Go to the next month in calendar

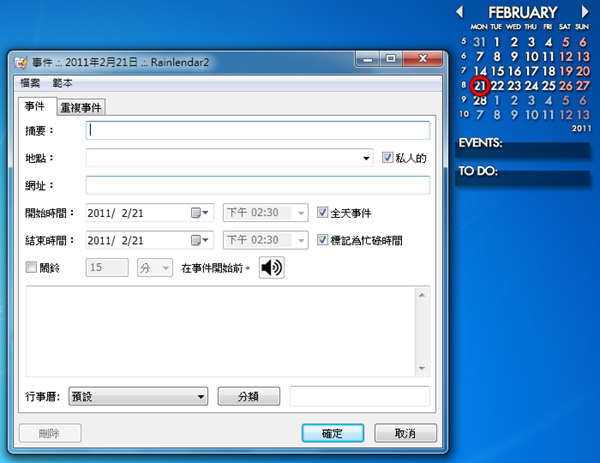pos(585,12)
